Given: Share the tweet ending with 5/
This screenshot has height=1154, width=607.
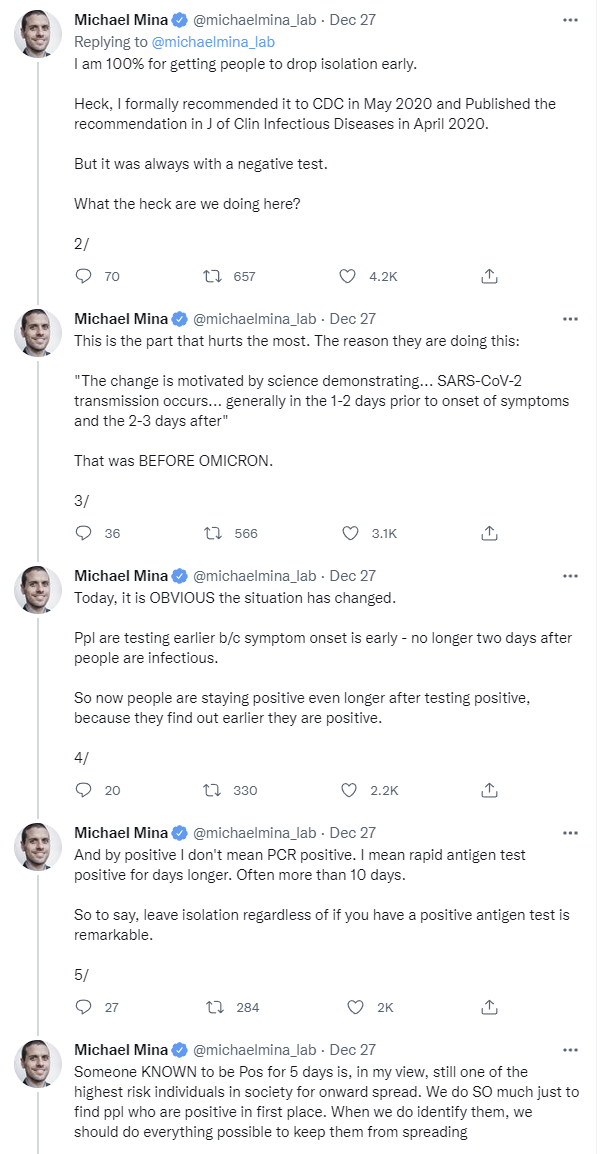Looking at the screenshot, I should [490, 1007].
